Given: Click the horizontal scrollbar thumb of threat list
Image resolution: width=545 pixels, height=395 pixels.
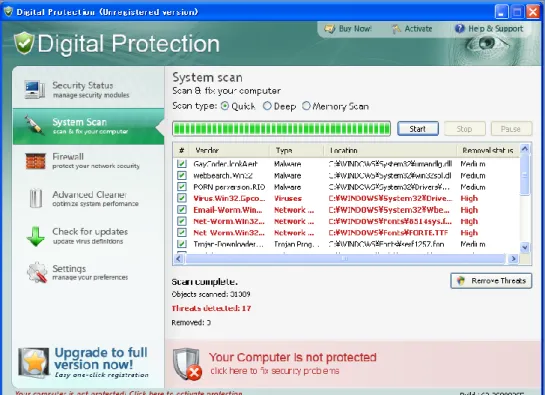Looking at the screenshot, I should click(x=345, y=258).
